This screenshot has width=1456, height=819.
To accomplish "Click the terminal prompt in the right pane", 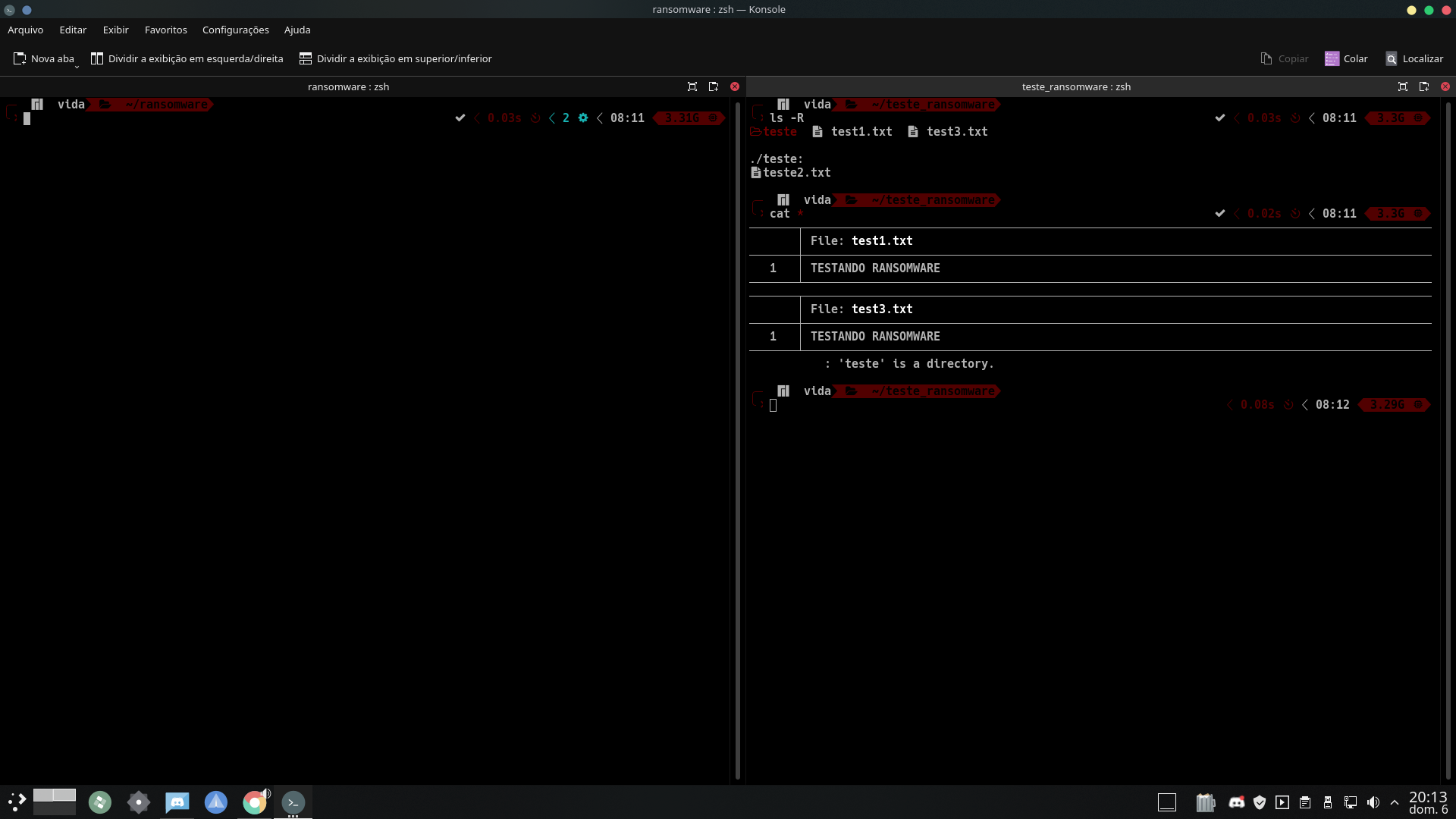I will click(x=773, y=405).
